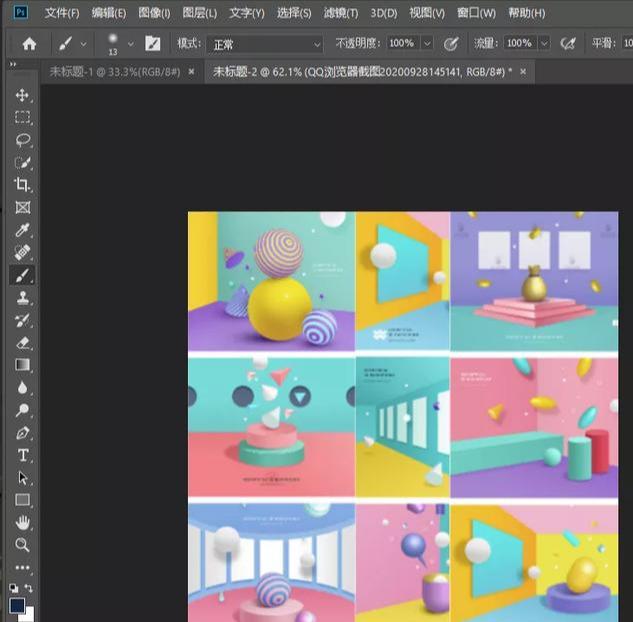The height and width of the screenshot is (622, 633).
Task: Select the Eyedropper tool
Action: (22, 230)
